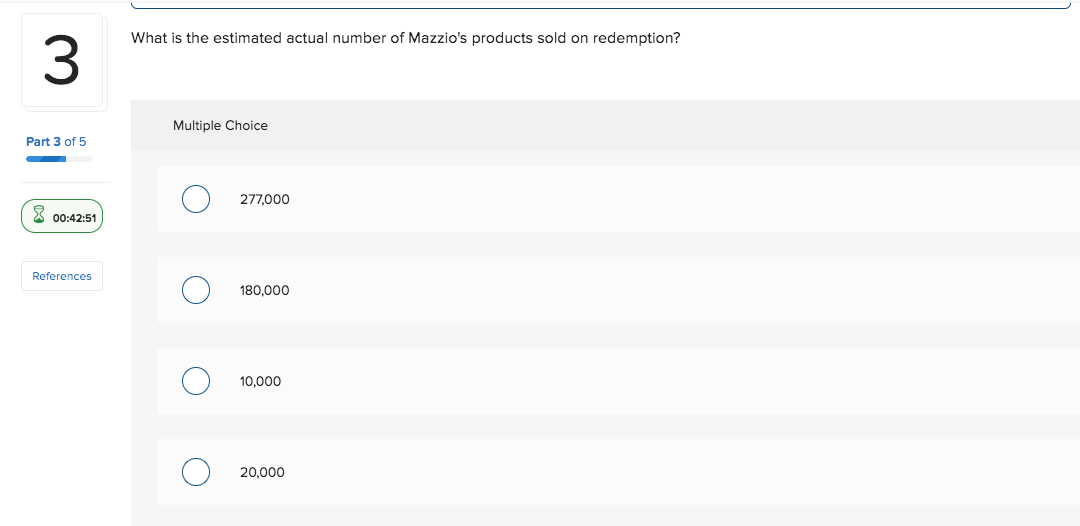
Task: Open the References button
Action: (x=62, y=276)
